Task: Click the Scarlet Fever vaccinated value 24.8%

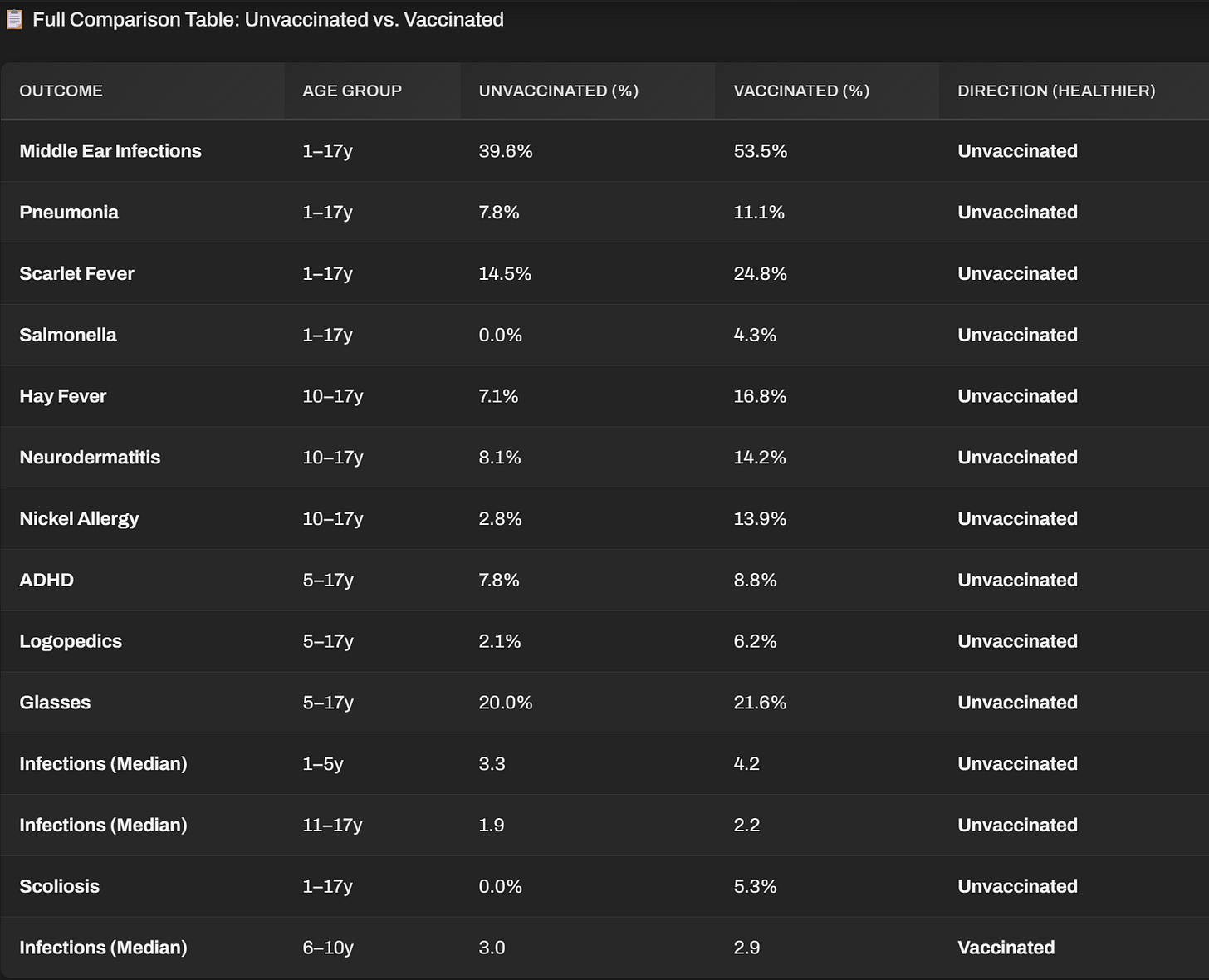Action: click(x=760, y=274)
